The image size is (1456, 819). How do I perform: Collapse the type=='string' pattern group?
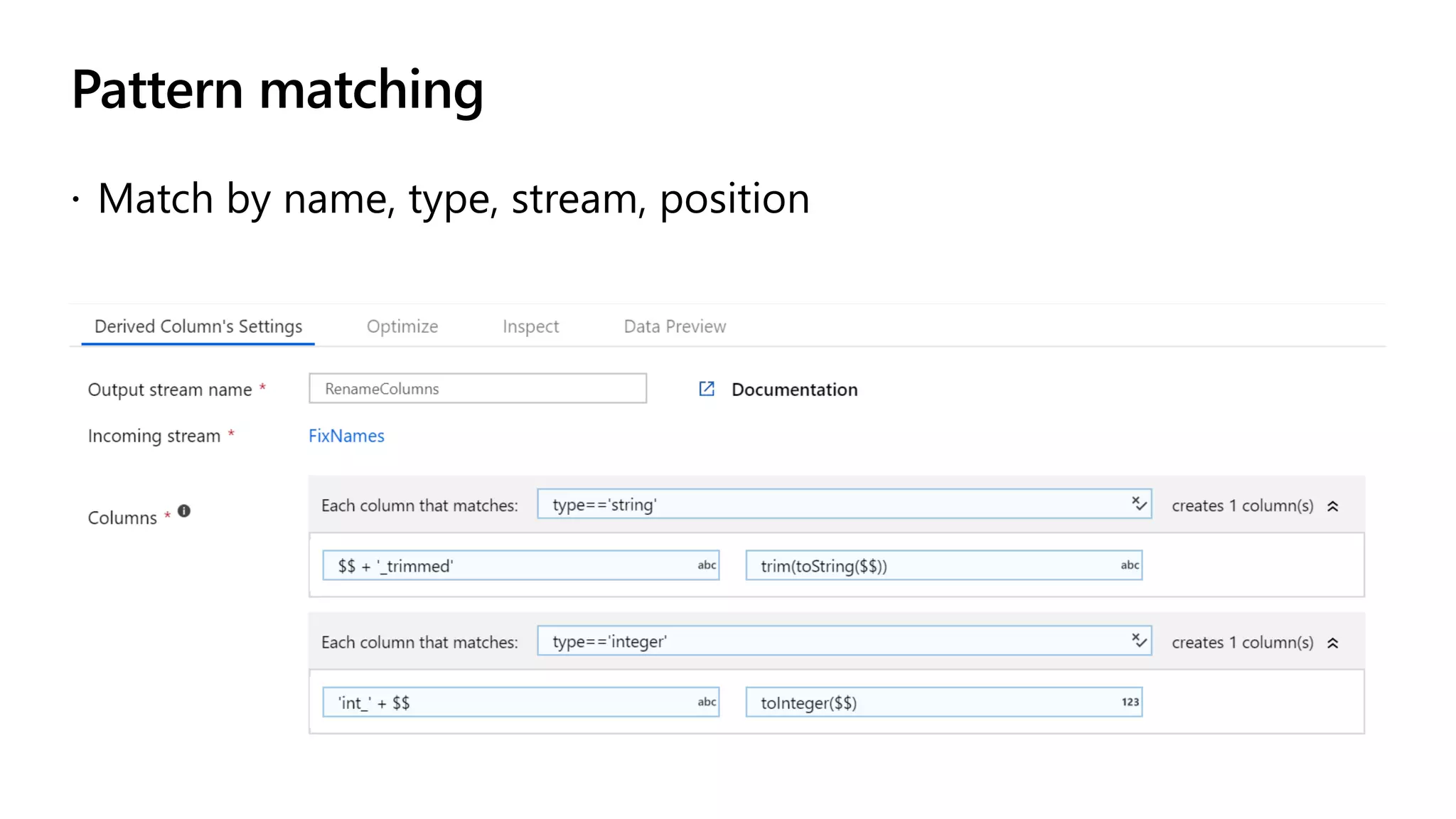(x=1333, y=506)
